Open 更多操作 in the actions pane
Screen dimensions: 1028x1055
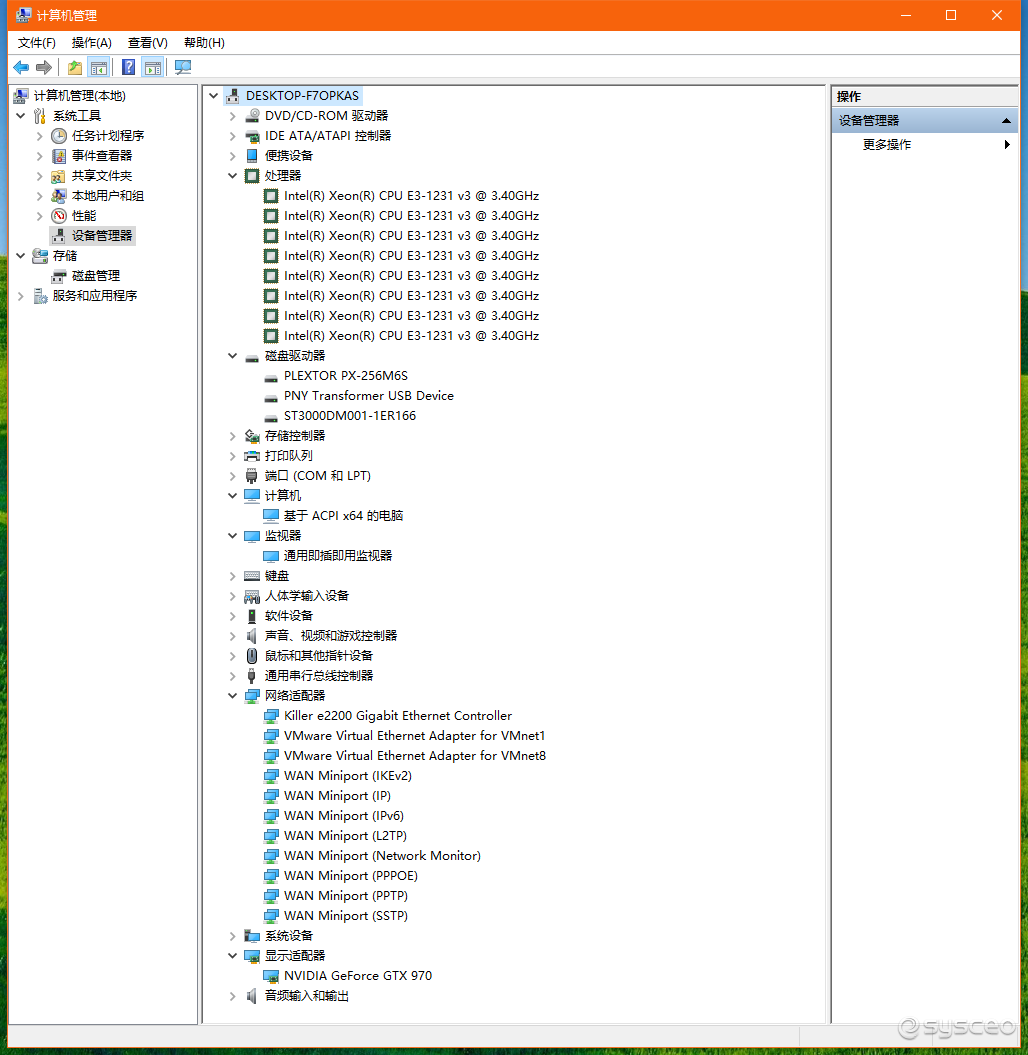click(x=887, y=145)
